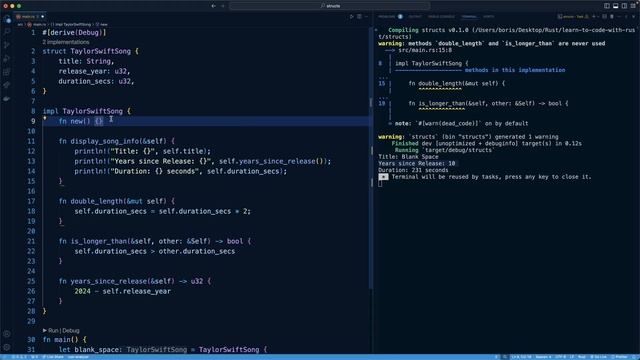This screenshot has width=640, height=360.
Task: Click the main.rs breadcrumb segment
Action: click(x=37, y=24)
